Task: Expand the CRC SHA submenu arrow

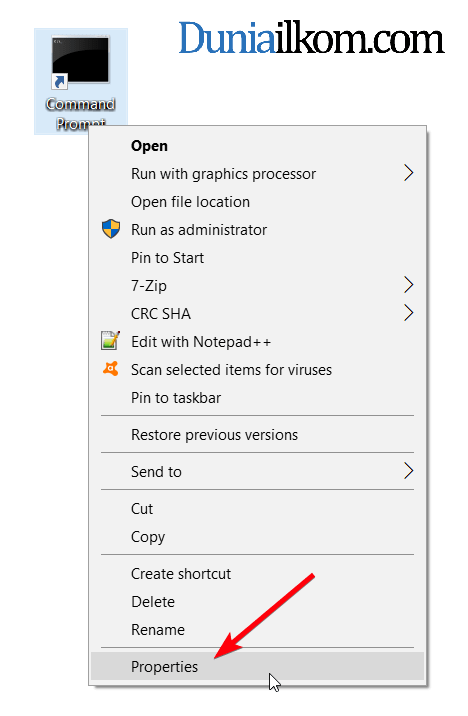Action: pos(409,313)
